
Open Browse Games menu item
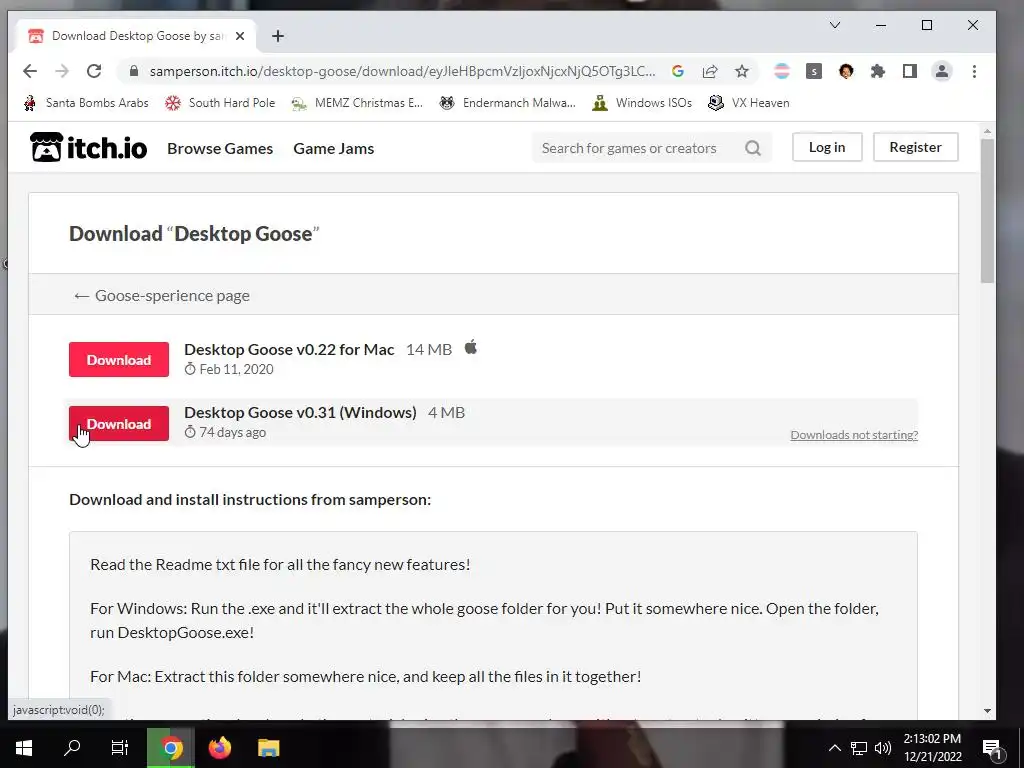[x=220, y=148]
